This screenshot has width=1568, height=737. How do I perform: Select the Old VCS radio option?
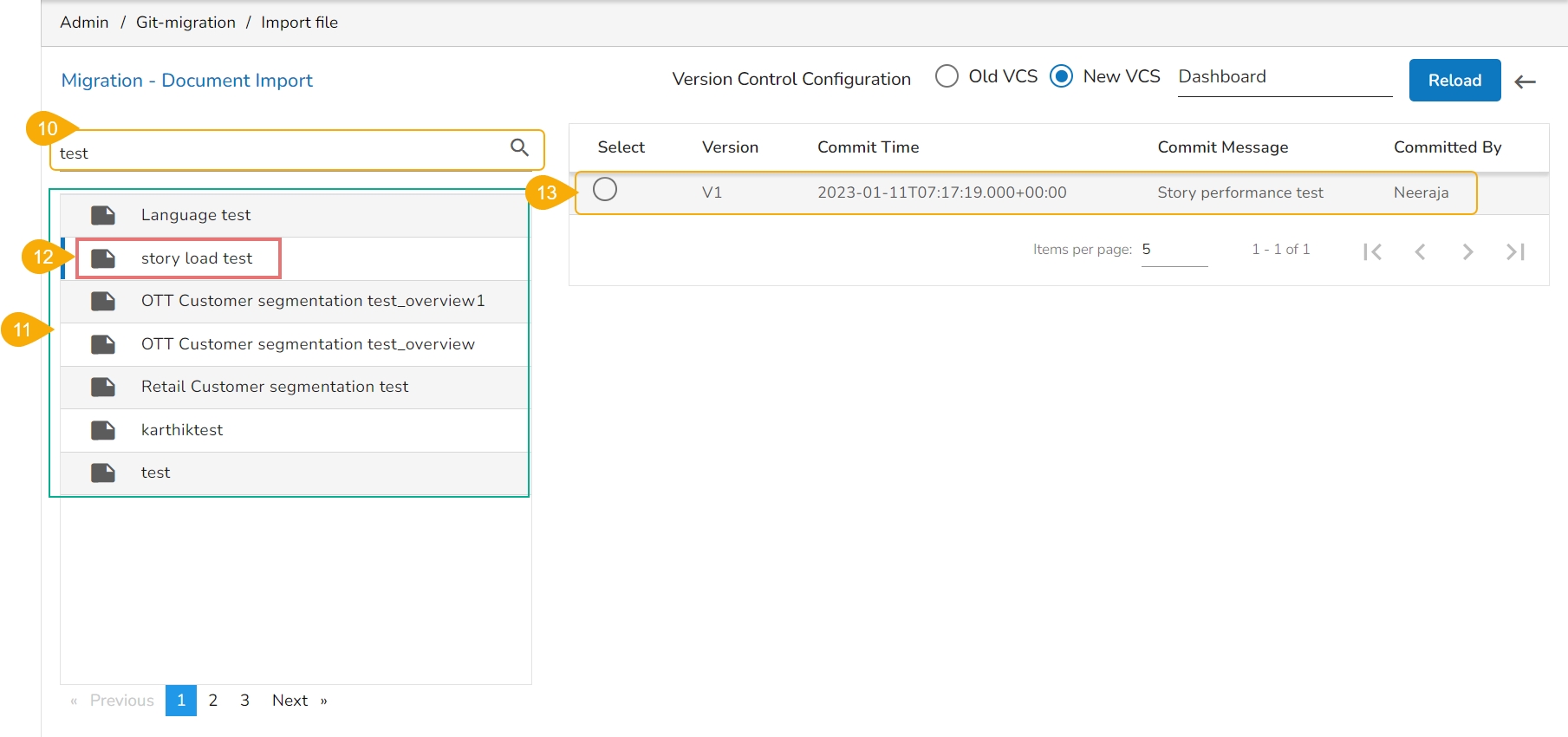click(x=947, y=76)
